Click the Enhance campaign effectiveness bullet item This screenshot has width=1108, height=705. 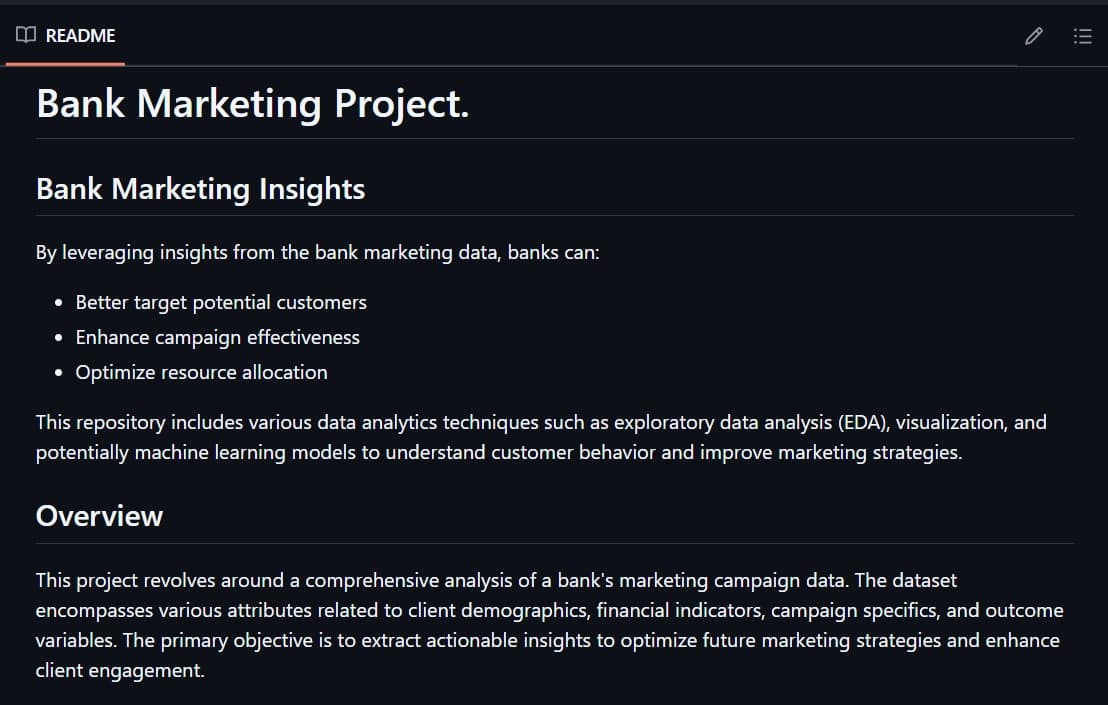pyautogui.click(x=217, y=337)
